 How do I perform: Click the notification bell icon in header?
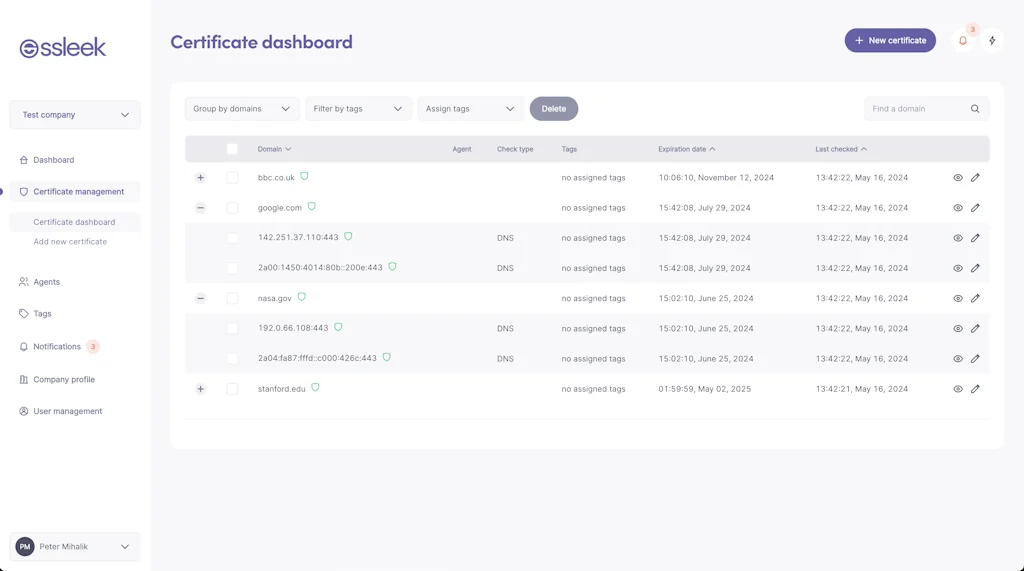coord(963,41)
